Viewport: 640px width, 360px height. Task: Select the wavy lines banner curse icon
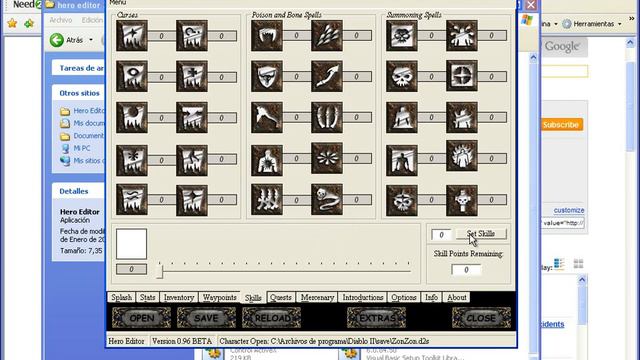click(x=132, y=200)
